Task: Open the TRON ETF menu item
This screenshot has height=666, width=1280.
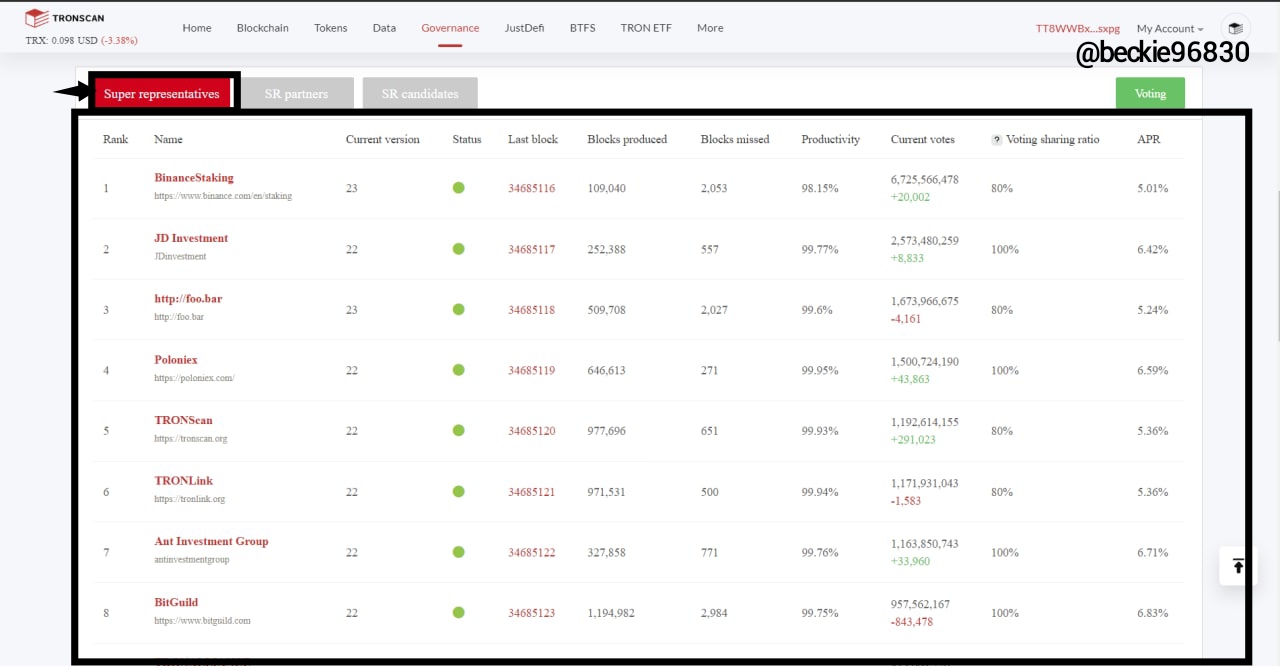Action: (x=646, y=28)
